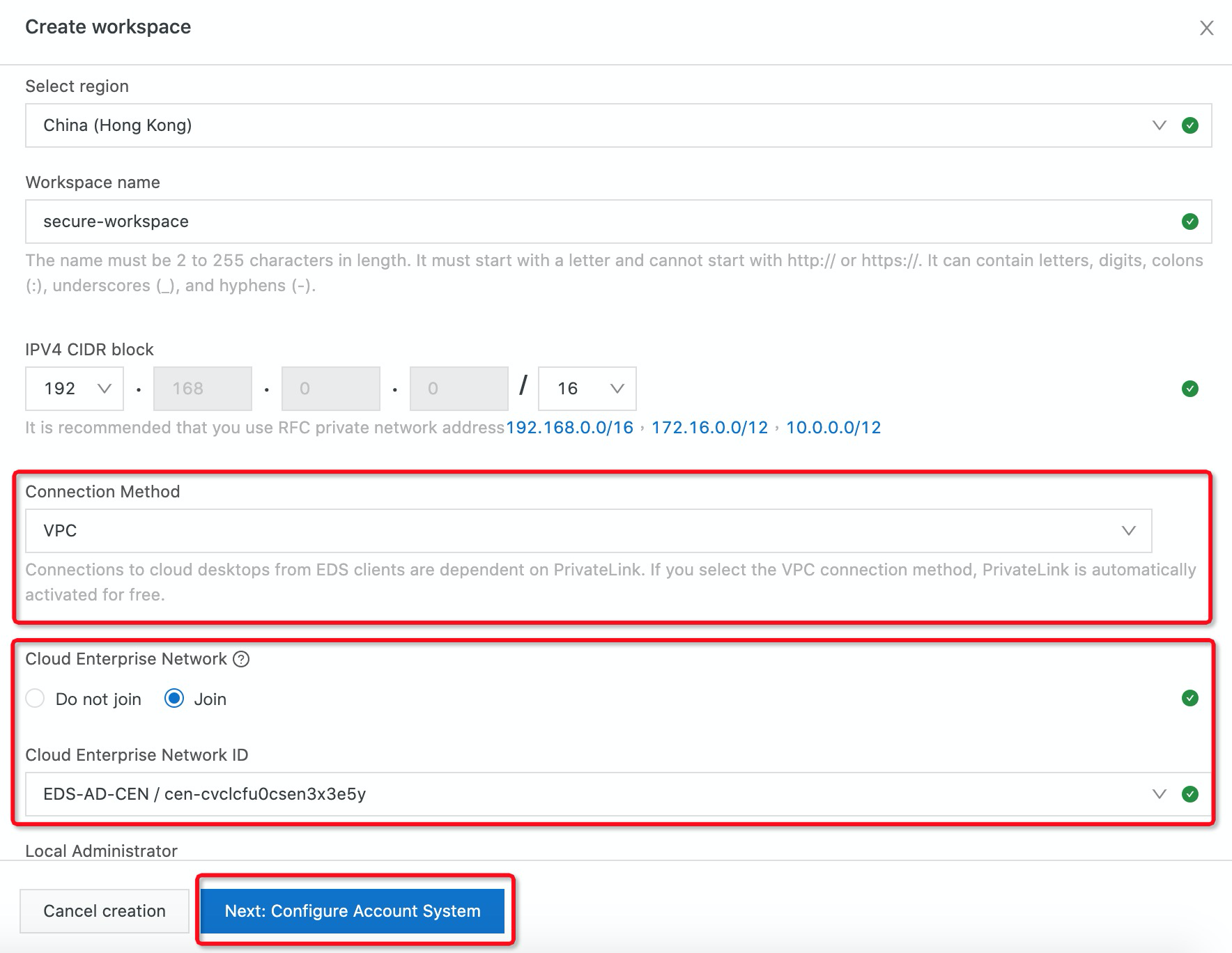
Task: Click the Create workspace dialog title
Action: (108, 26)
